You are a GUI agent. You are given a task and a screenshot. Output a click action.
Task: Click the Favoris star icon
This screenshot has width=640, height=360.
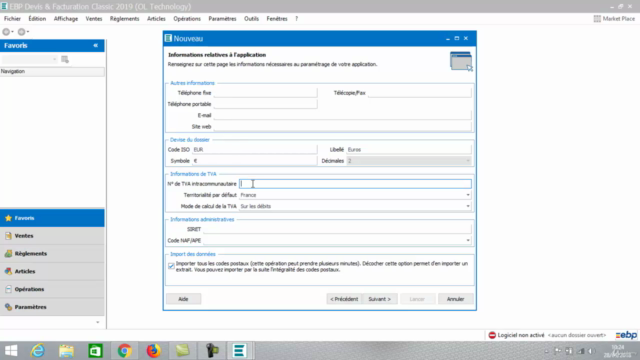pyautogui.click(x=8, y=218)
